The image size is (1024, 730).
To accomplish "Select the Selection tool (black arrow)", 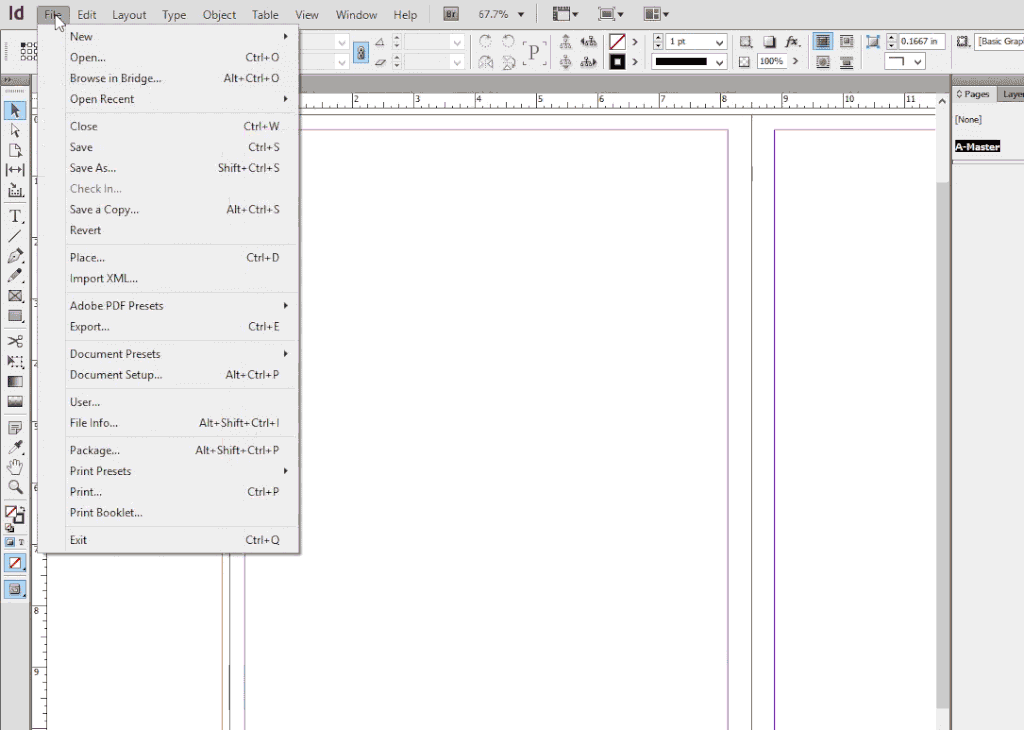I will coord(14,110).
